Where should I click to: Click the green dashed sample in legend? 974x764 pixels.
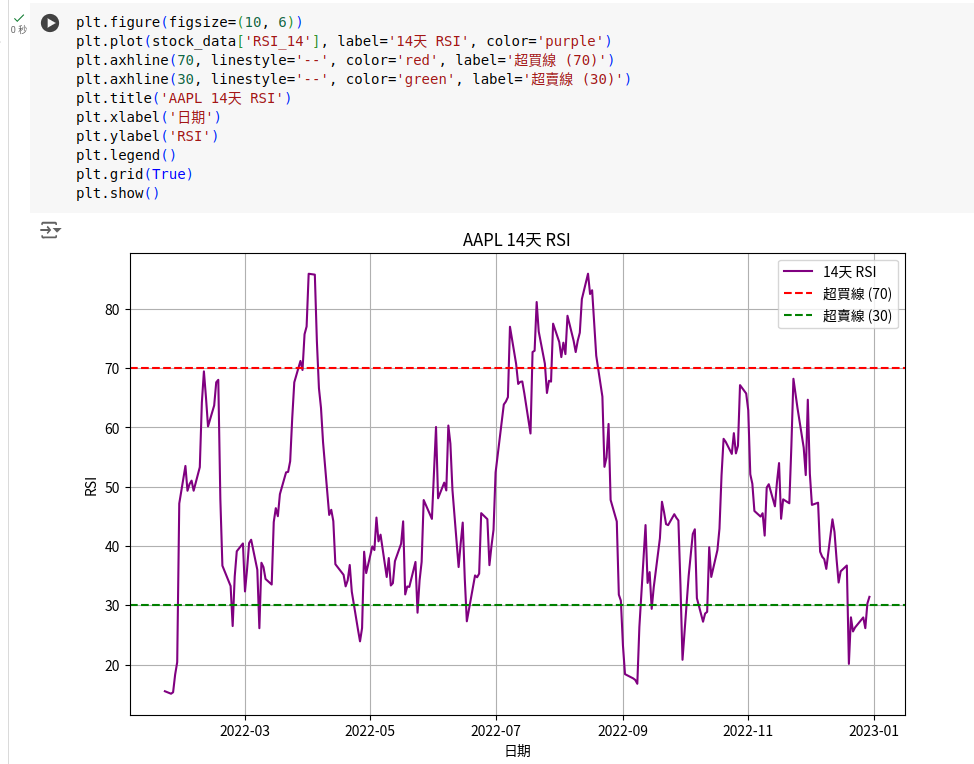pos(798,315)
